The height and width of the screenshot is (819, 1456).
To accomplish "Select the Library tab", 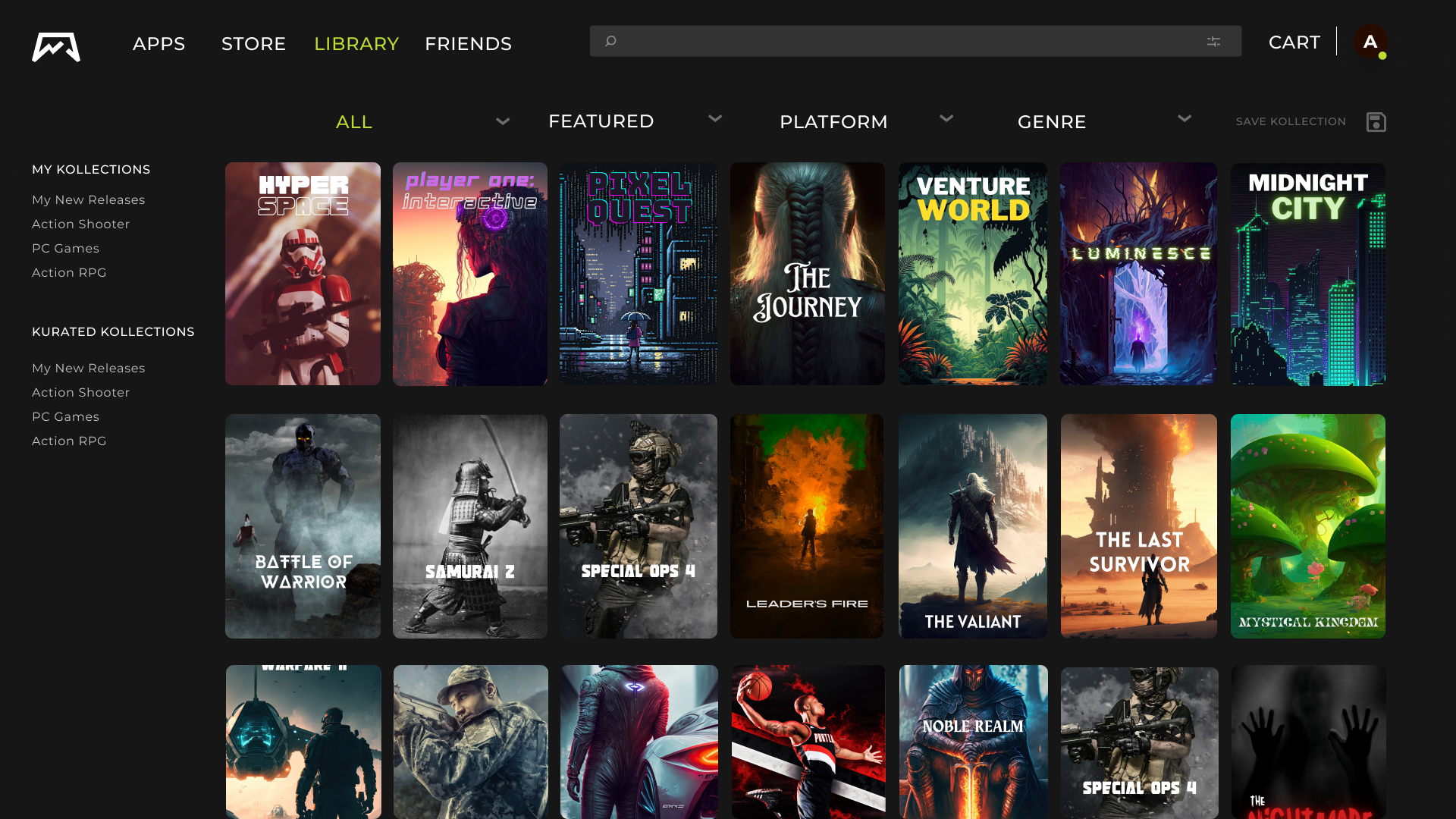I will pyautogui.click(x=356, y=44).
